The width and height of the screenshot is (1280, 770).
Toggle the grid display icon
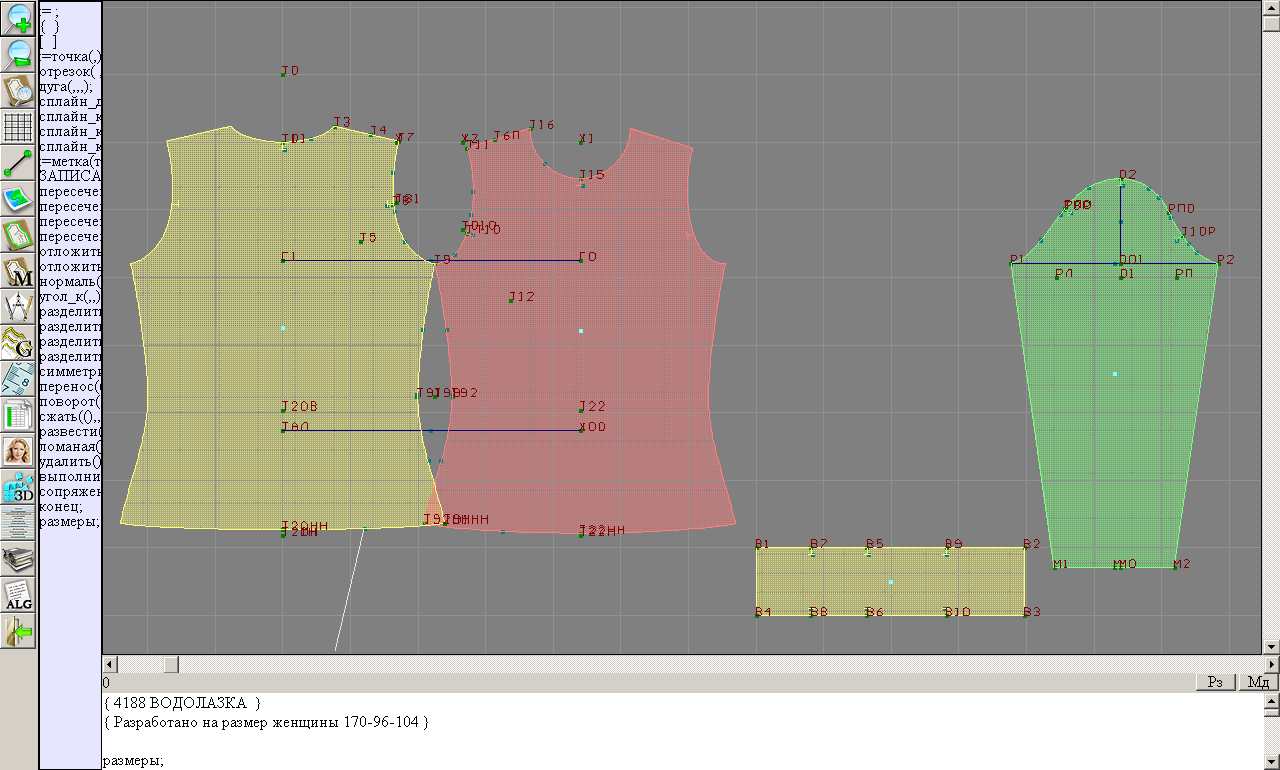tap(19, 126)
